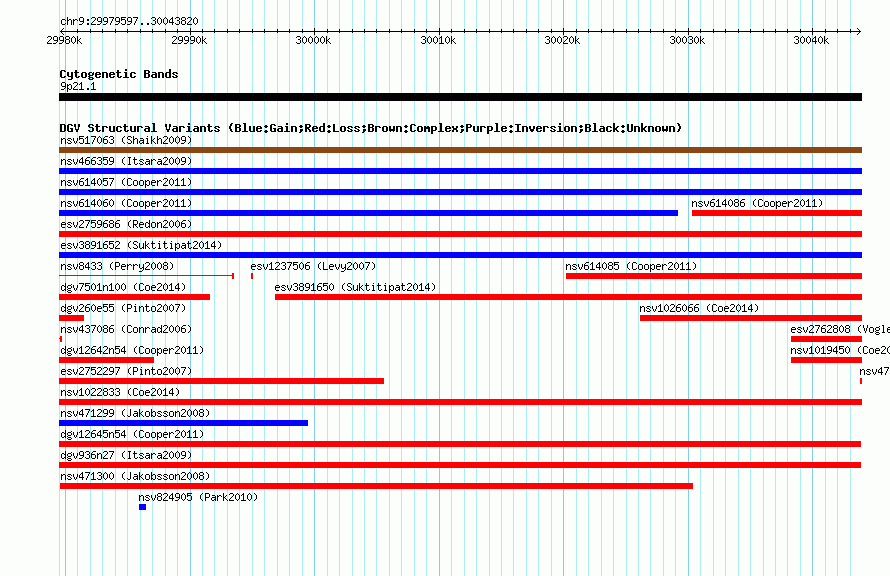Click the dgv936n27 (Itsara2009) red bar
The width and height of the screenshot is (890, 576).
[460, 465]
